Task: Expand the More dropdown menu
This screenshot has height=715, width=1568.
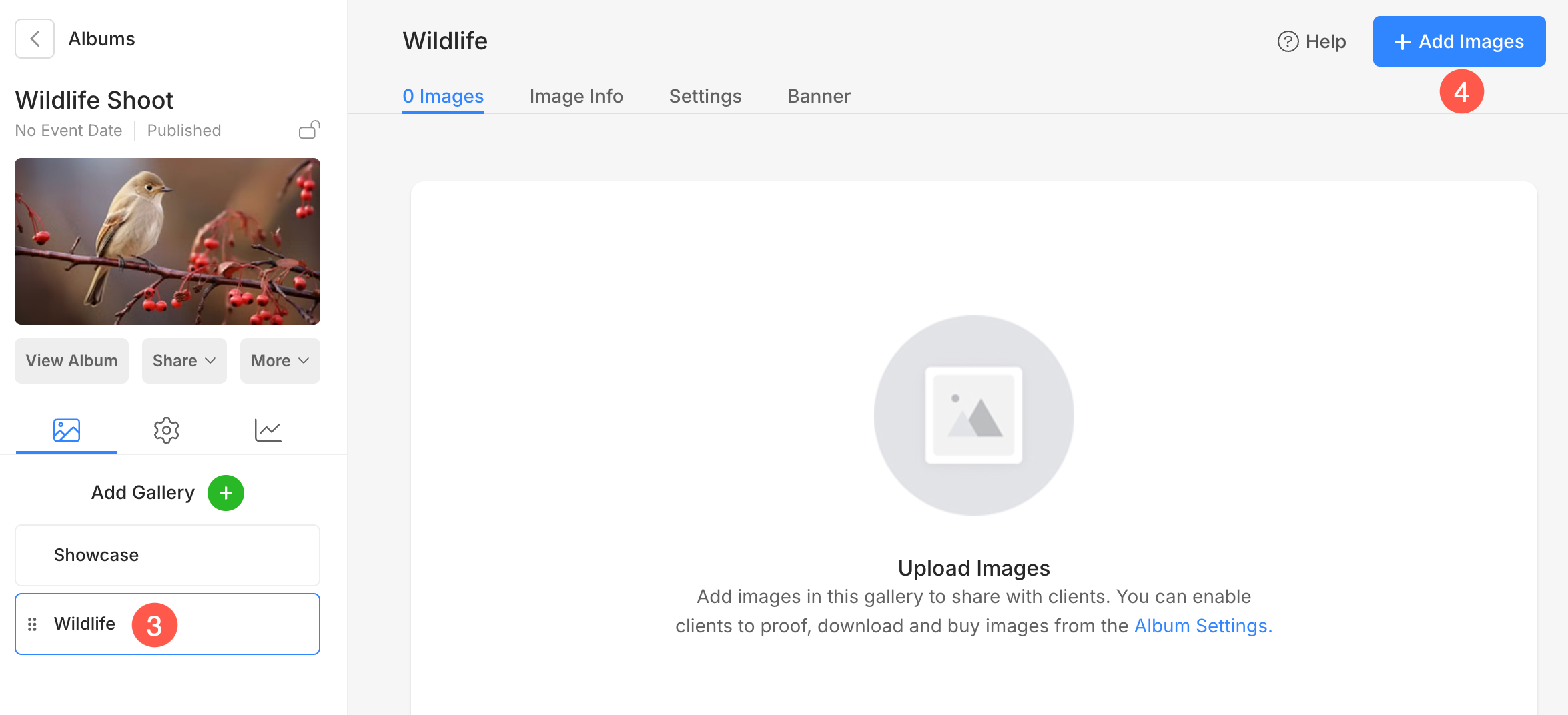Action: 280,361
